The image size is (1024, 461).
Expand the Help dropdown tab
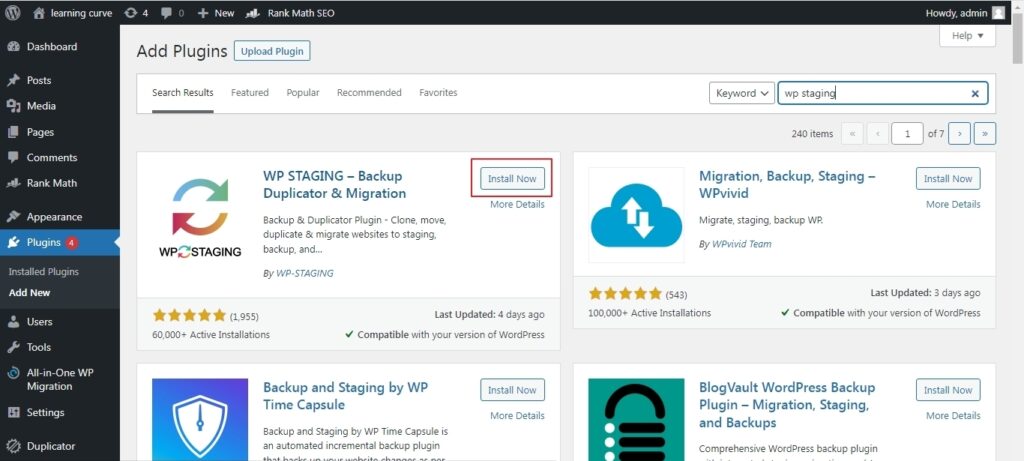[x=967, y=36]
